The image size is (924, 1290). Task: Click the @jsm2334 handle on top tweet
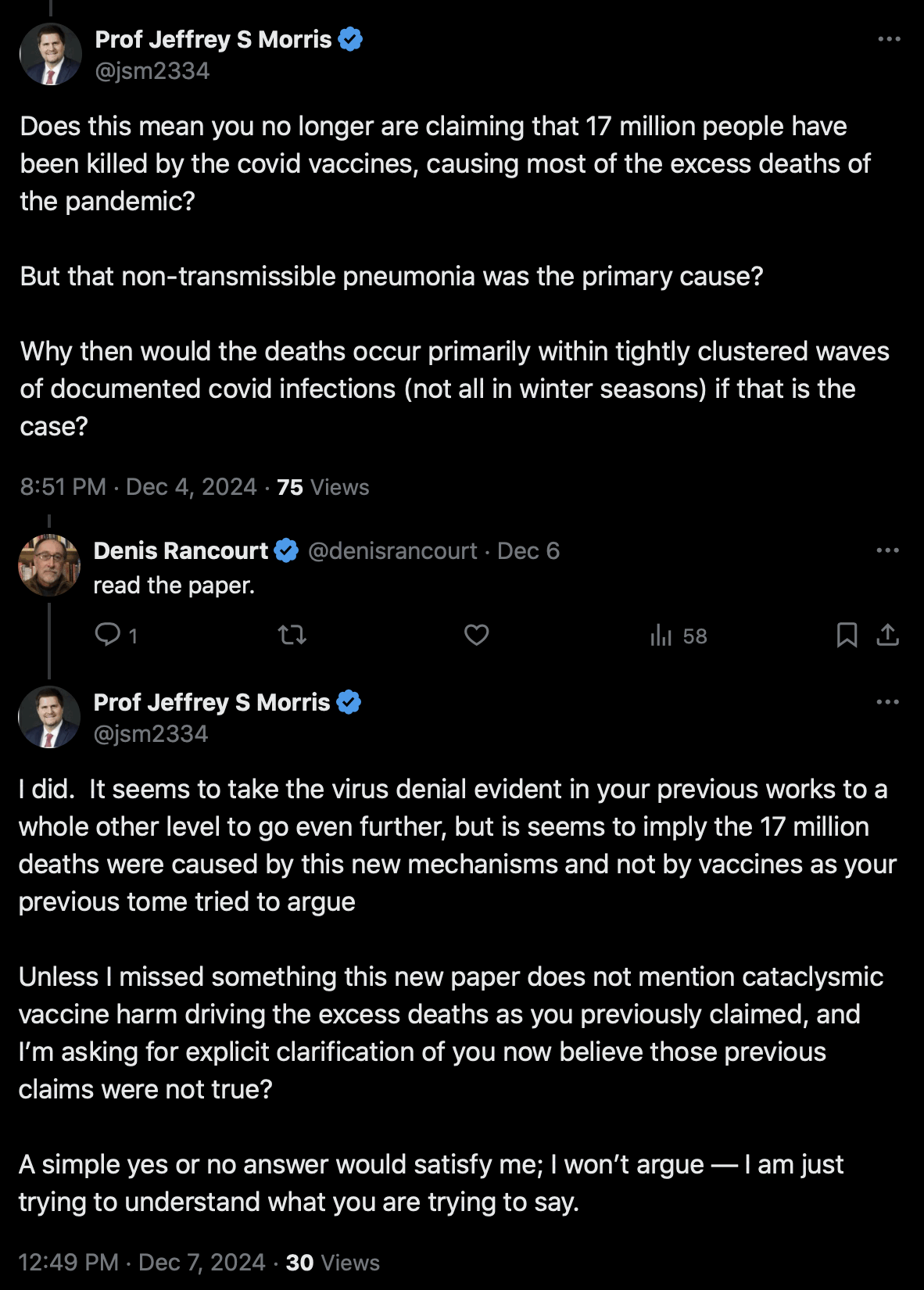click(x=152, y=71)
